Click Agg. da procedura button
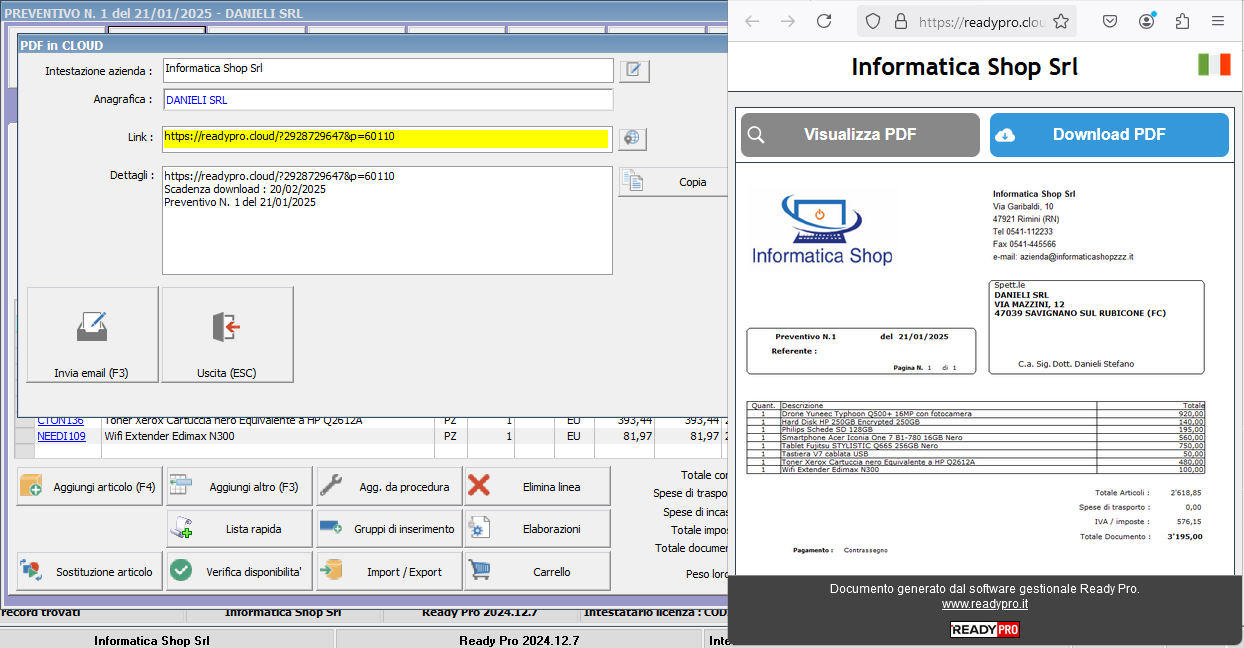The height and width of the screenshot is (648, 1244). pyautogui.click(x=390, y=487)
